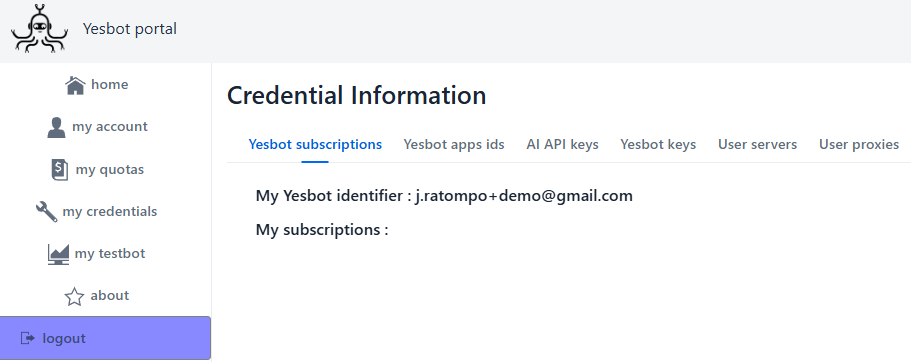The height and width of the screenshot is (362, 911).
Task: Click the home house icon
Action: [x=76, y=85]
